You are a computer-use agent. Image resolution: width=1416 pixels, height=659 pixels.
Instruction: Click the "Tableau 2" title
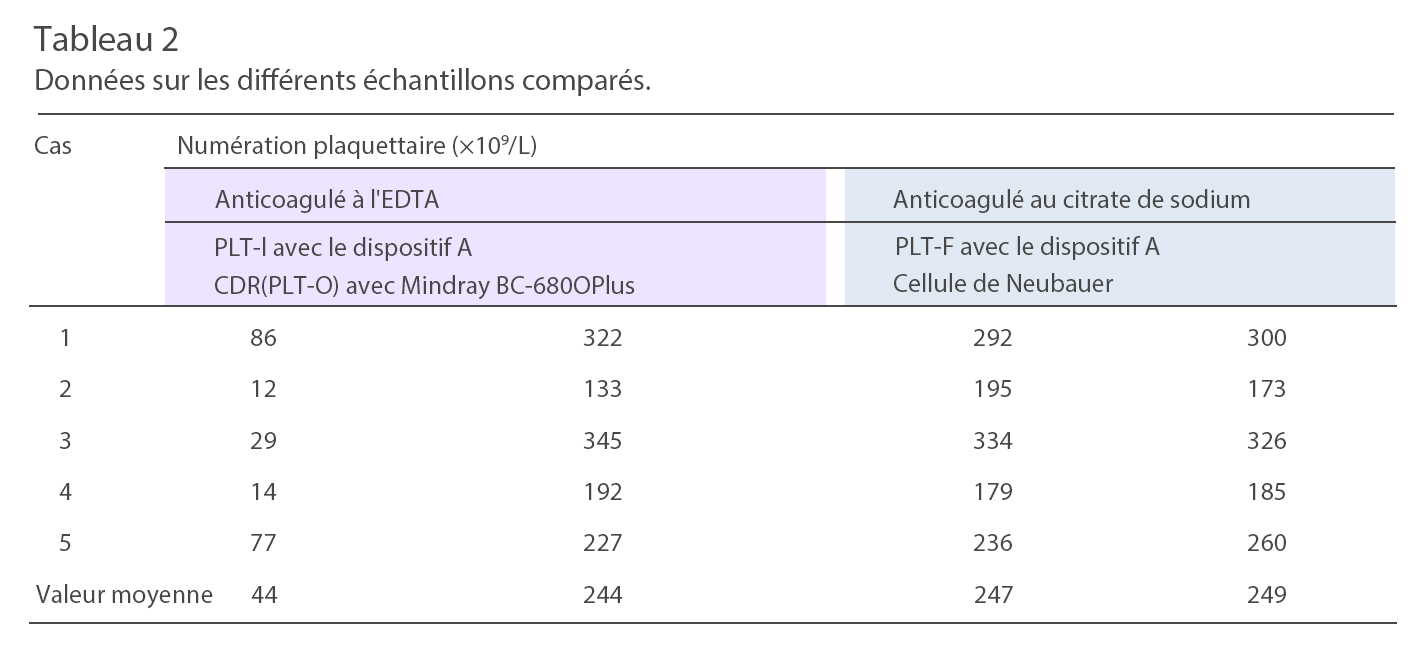pyautogui.click(x=106, y=40)
